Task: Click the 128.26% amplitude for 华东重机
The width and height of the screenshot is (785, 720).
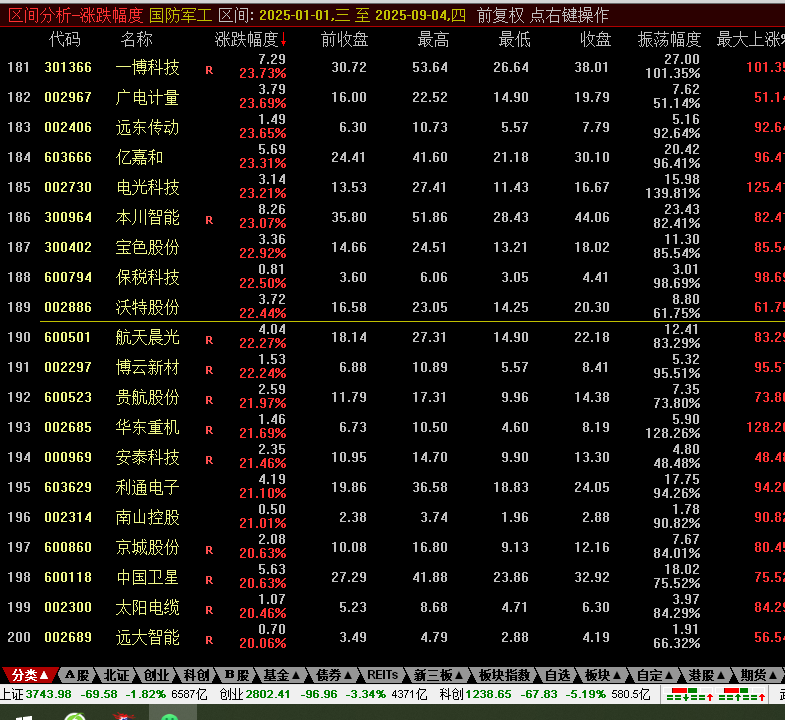Action: coord(673,434)
